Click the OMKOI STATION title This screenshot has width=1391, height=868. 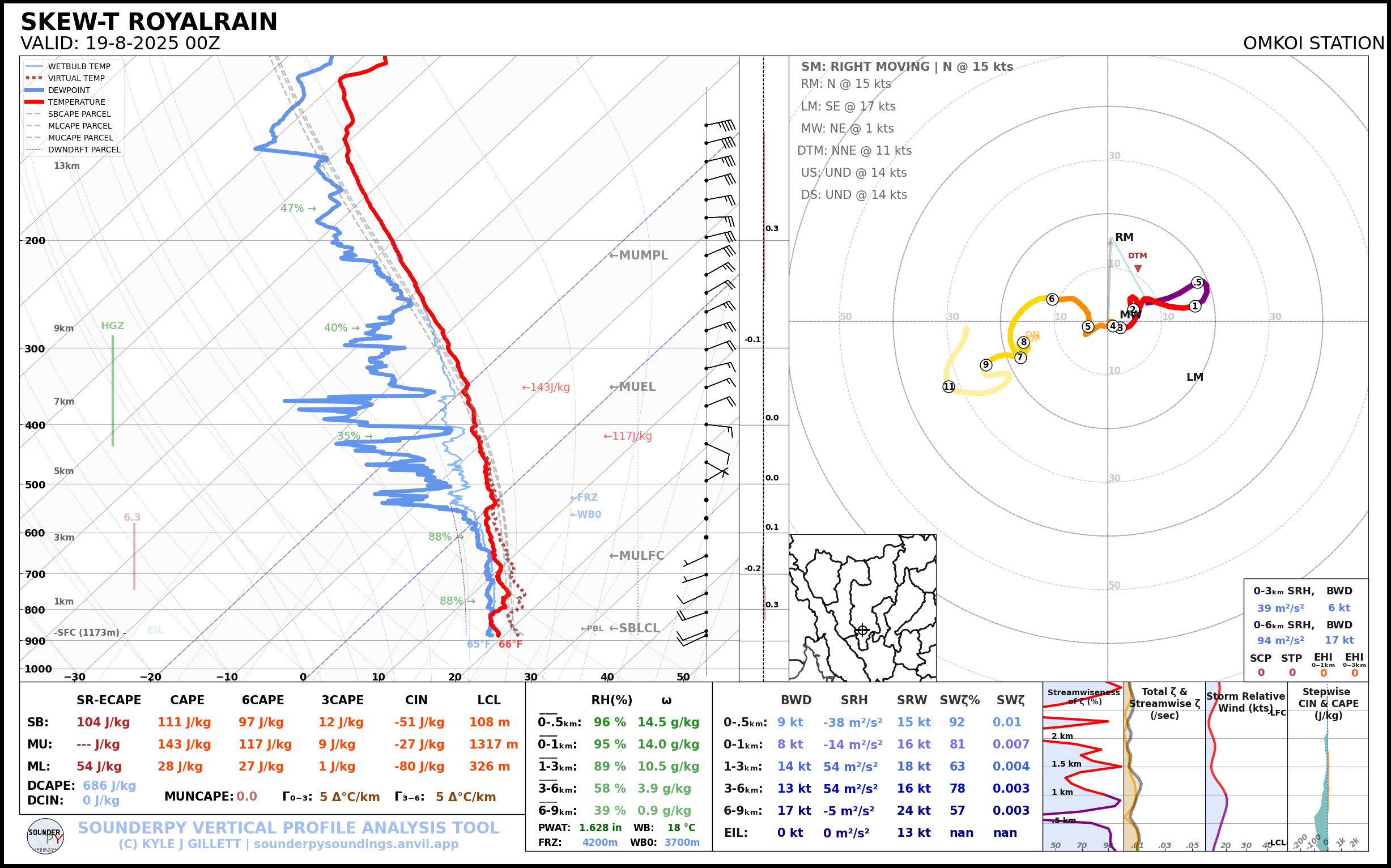1313,44
